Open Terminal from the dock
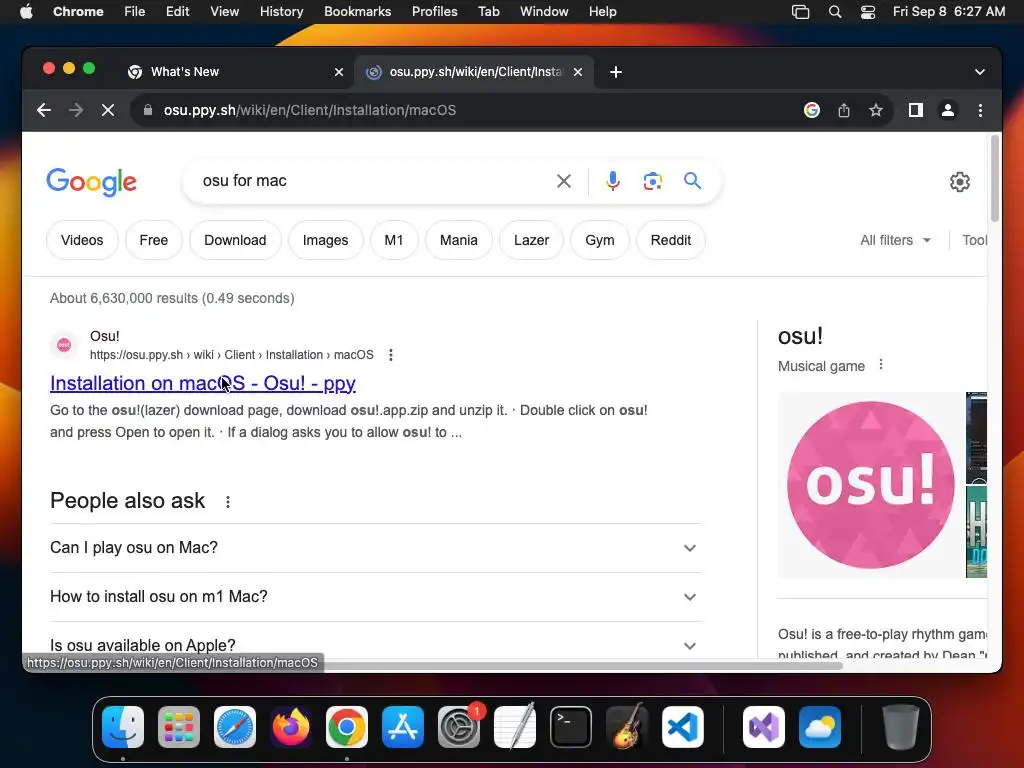1024x768 pixels. (571, 727)
